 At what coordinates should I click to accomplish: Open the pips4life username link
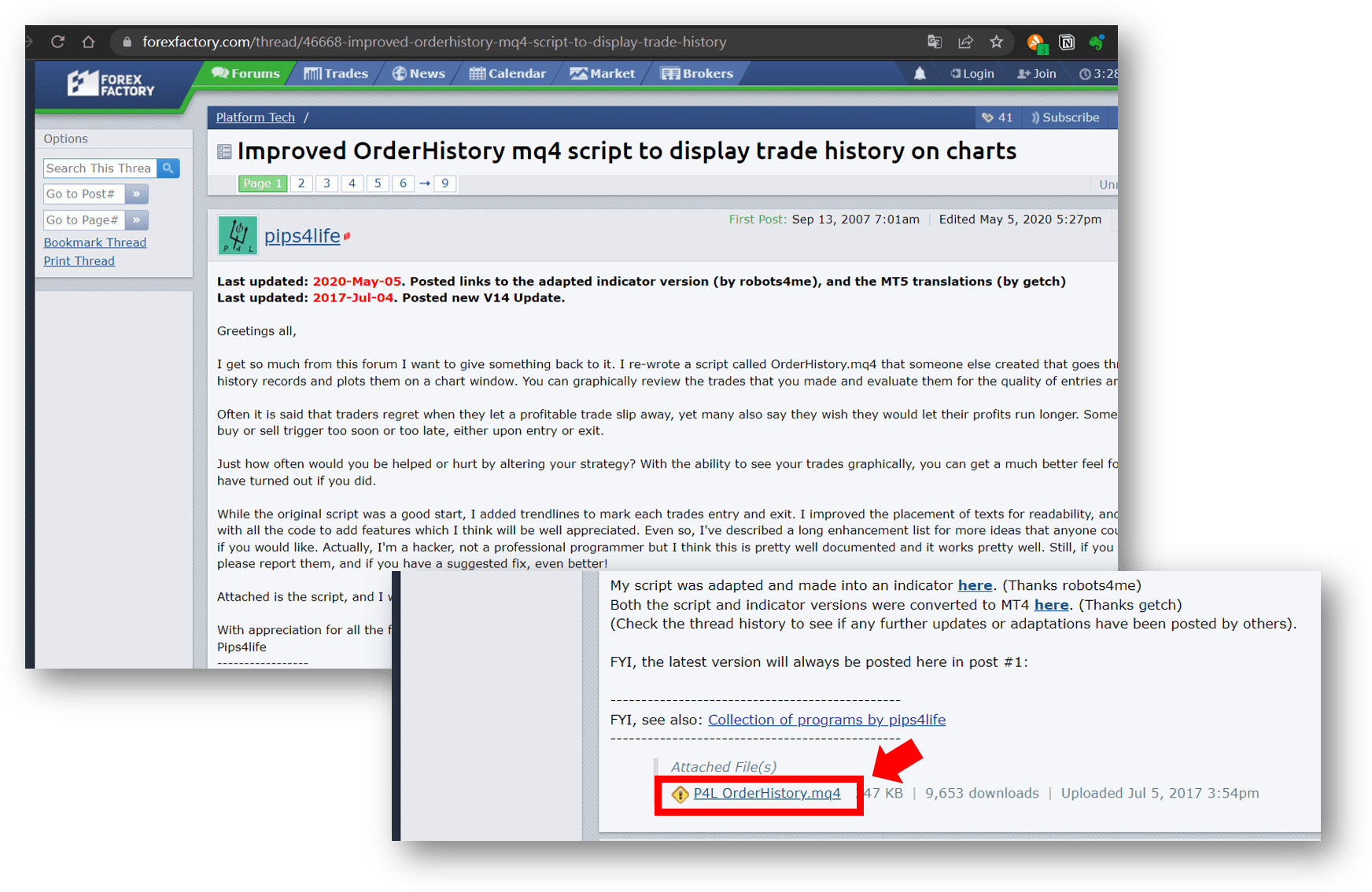pos(302,236)
